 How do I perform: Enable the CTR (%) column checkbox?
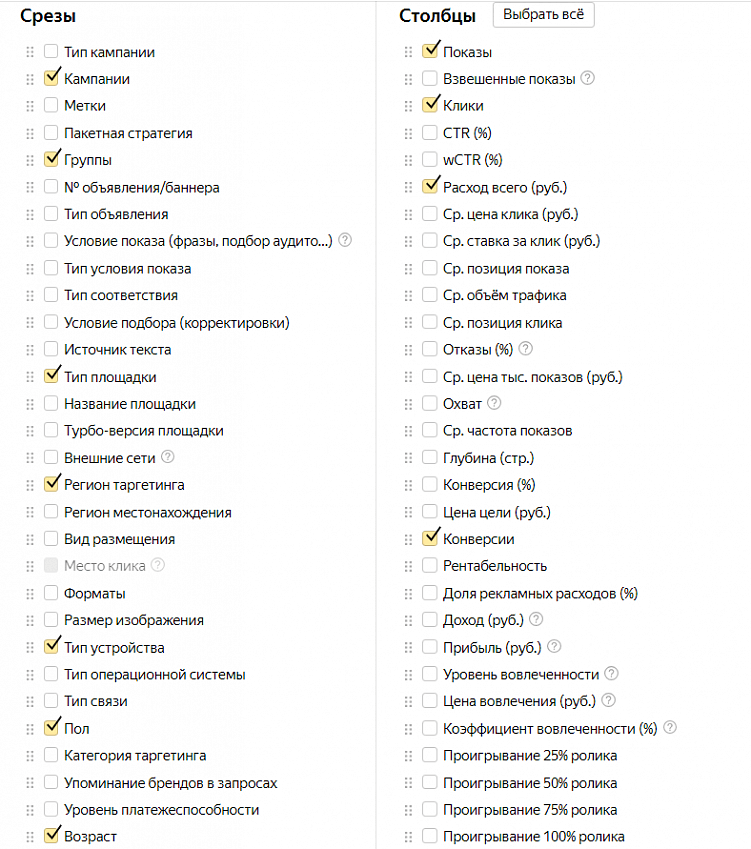click(429, 133)
